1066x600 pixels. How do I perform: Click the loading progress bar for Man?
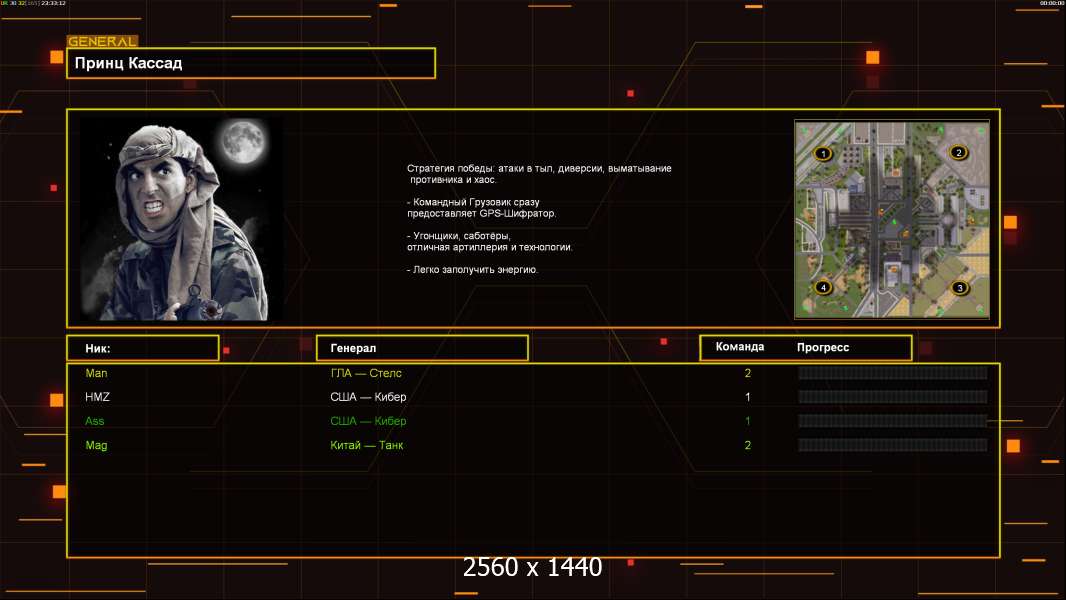(x=892, y=373)
